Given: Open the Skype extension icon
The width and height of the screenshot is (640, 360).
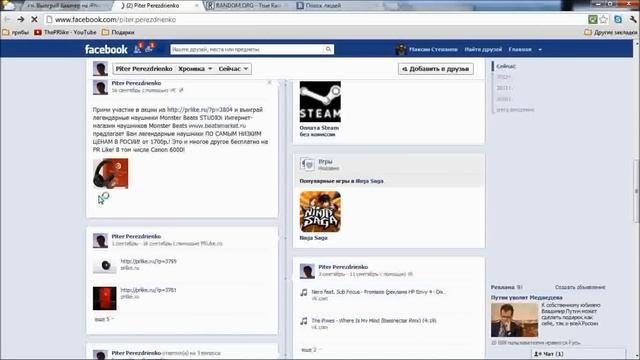Looking at the screenshot, I should (618, 19).
